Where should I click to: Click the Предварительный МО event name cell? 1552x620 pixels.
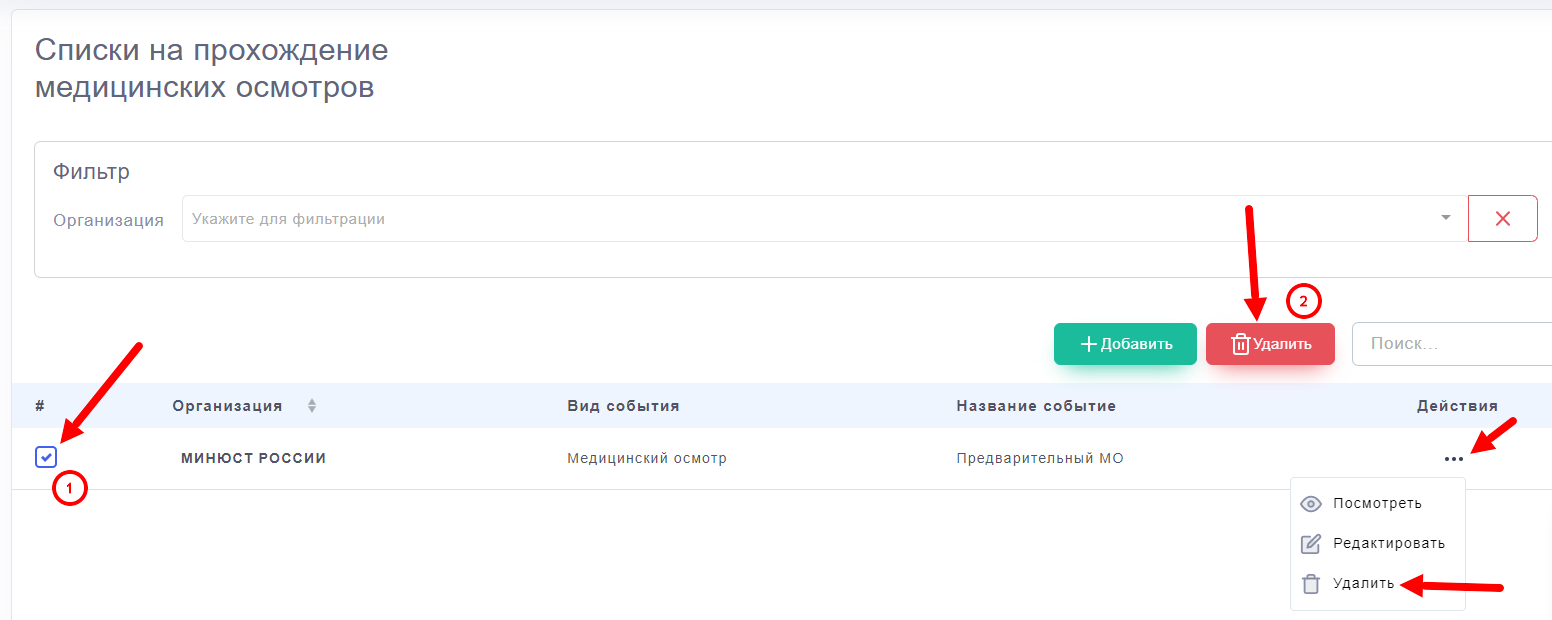point(1039,459)
